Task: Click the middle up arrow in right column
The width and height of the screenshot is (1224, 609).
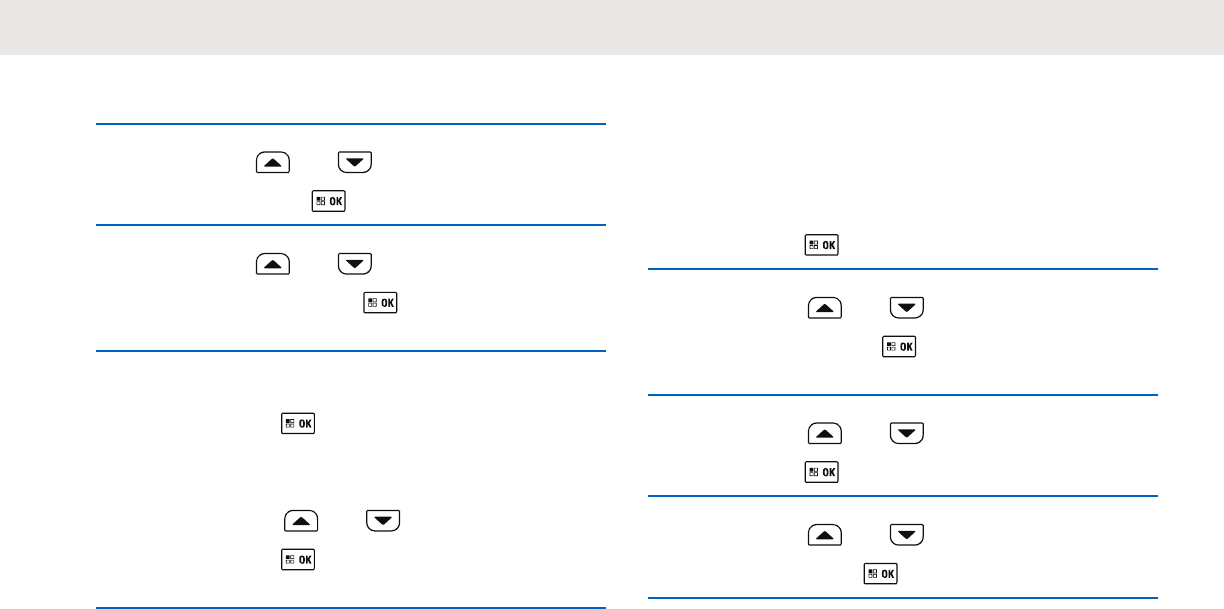Action: coord(825,433)
